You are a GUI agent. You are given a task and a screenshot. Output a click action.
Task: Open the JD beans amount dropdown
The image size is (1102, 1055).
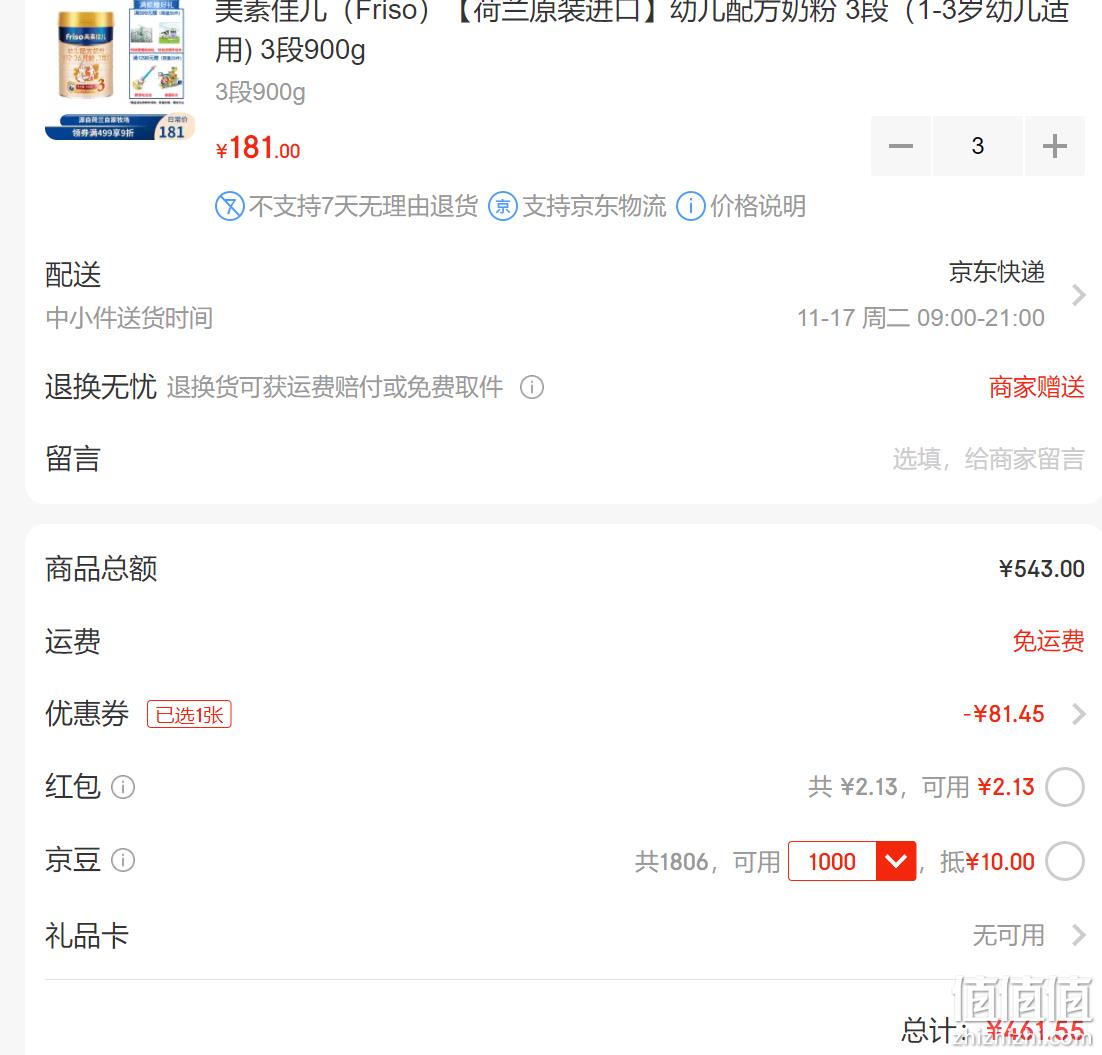(x=895, y=861)
